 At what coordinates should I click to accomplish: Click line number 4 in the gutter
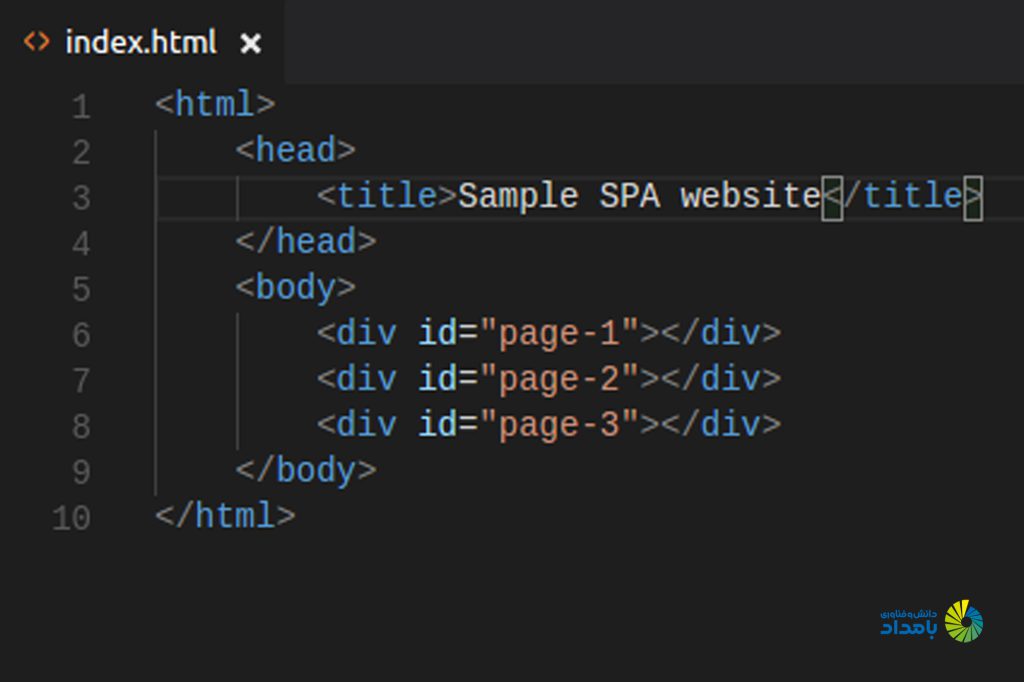[x=81, y=244]
